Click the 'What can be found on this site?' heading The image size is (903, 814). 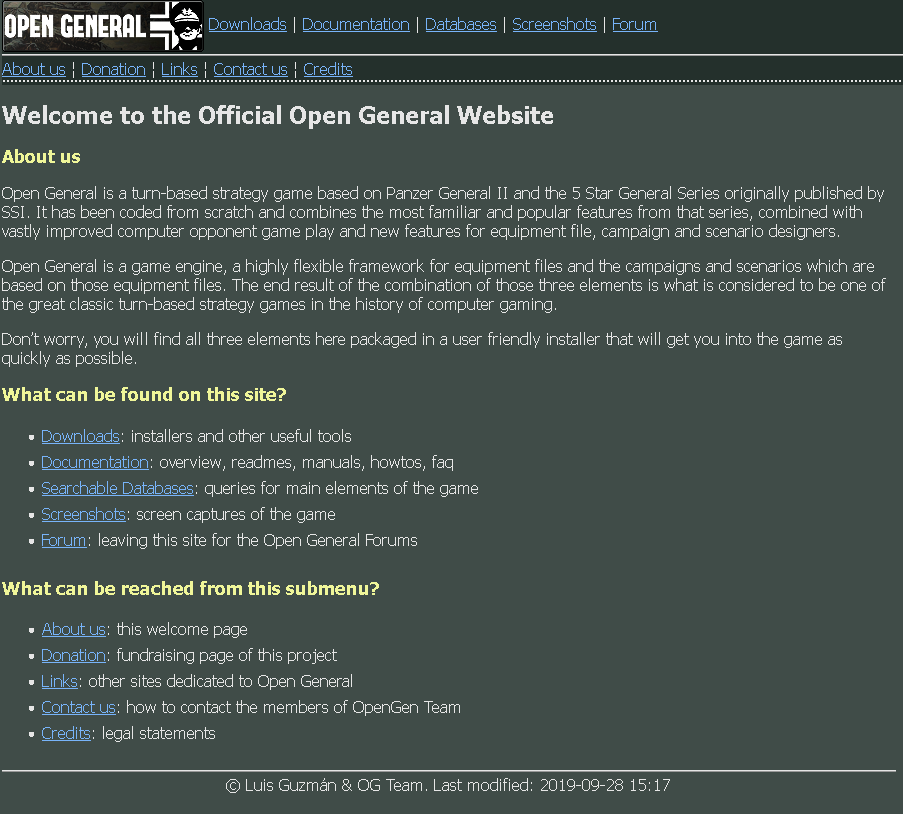[x=144, y=395]
